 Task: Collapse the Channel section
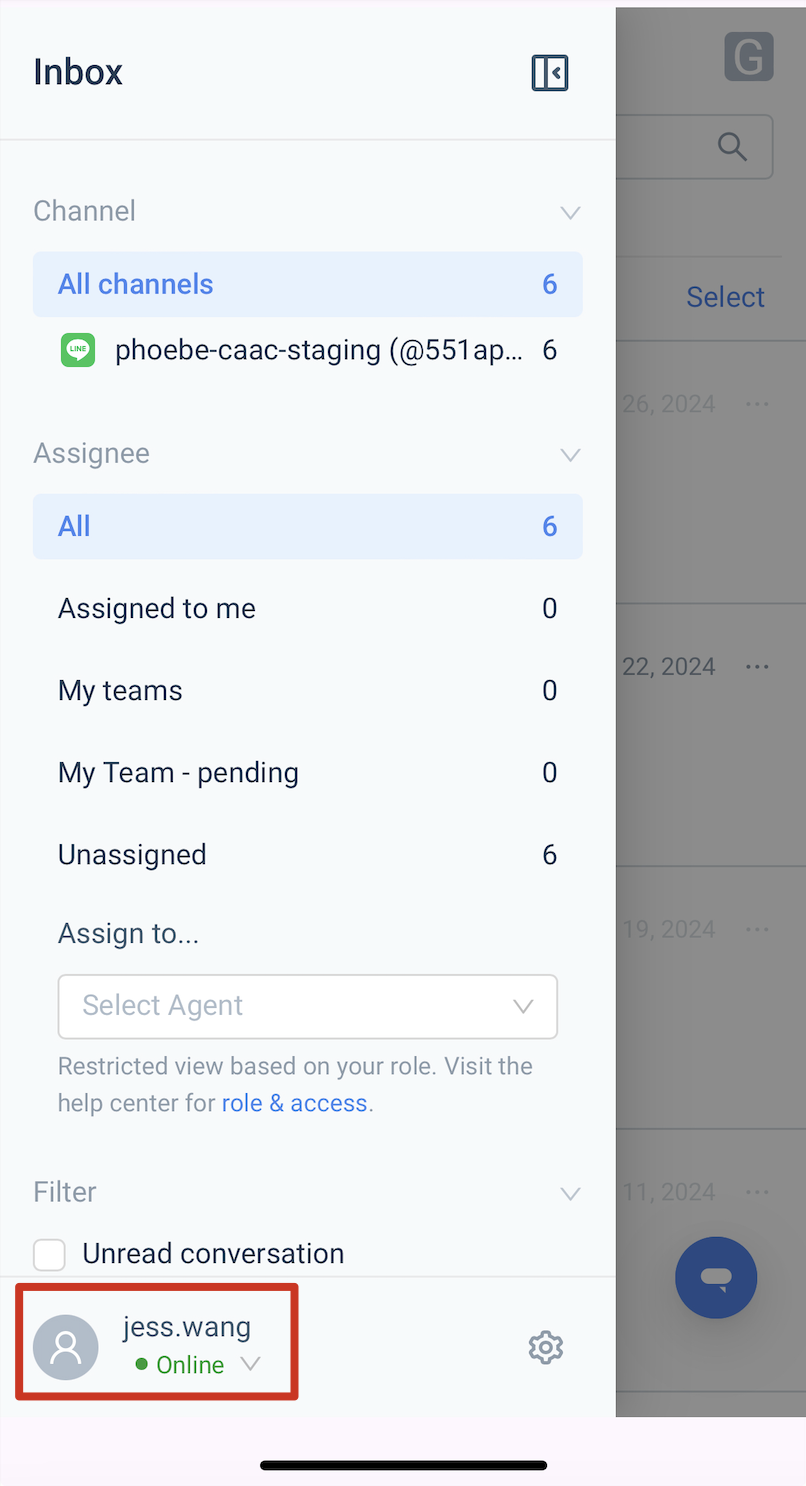570,212
